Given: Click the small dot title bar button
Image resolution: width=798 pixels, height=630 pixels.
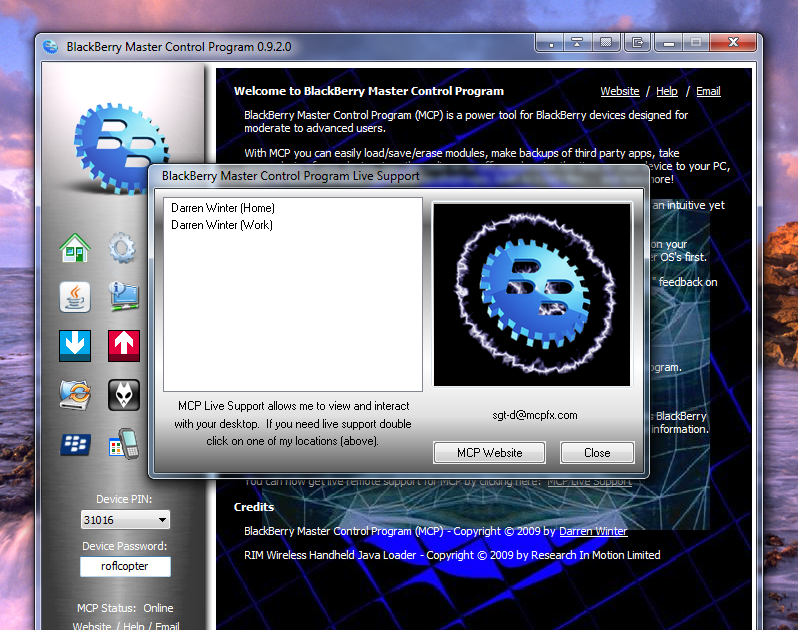Looking at the screenshot, I should click(551, 43).
